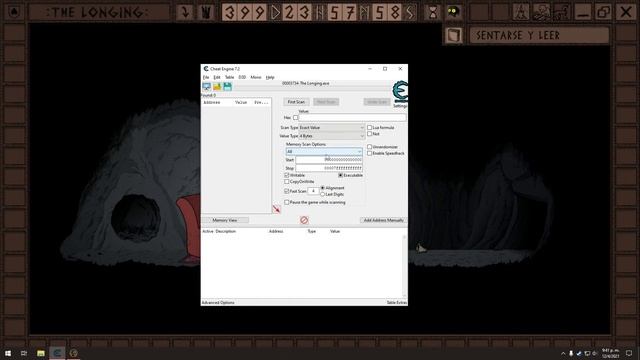Open the Help menu
The image size is (640, 360).
click(x=270, y=77)
